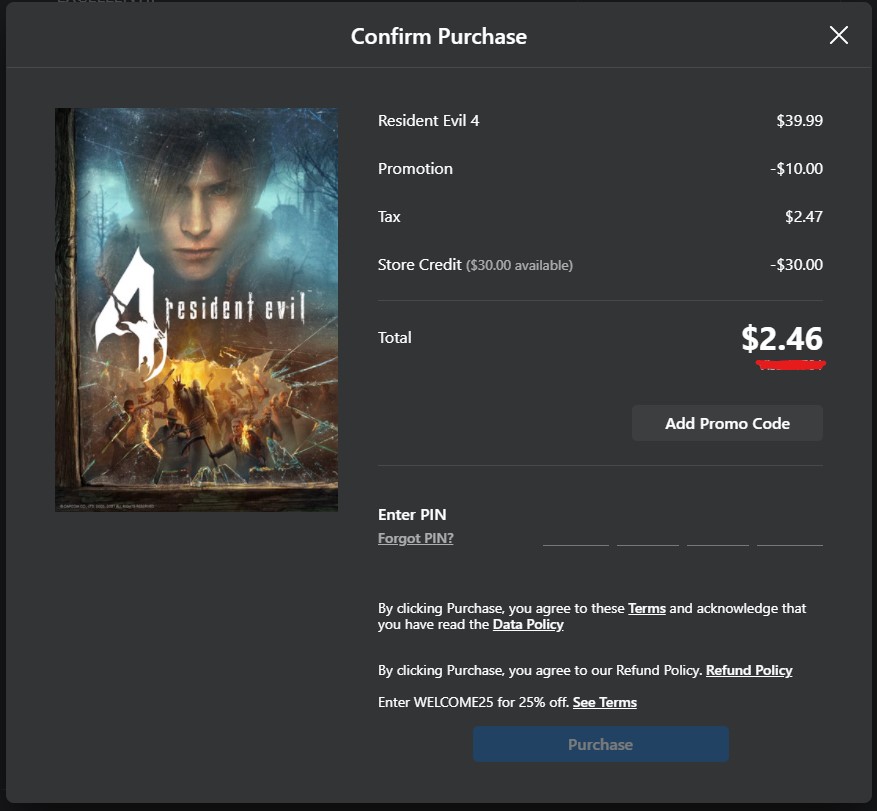877x811 pixels.
Task: Read the Data Policy
Action: 527,624
